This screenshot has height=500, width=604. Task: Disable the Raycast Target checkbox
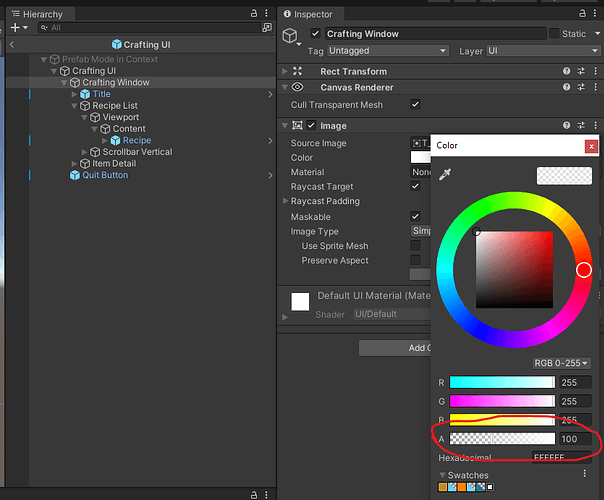tap(415, 186)
